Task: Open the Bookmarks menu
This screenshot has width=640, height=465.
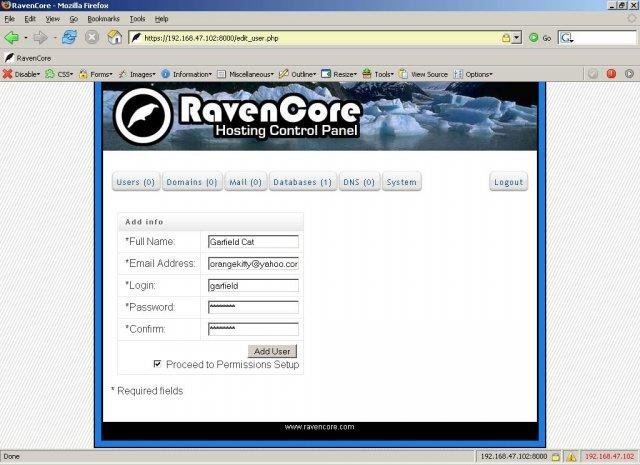Action: (x=104, y=19)
